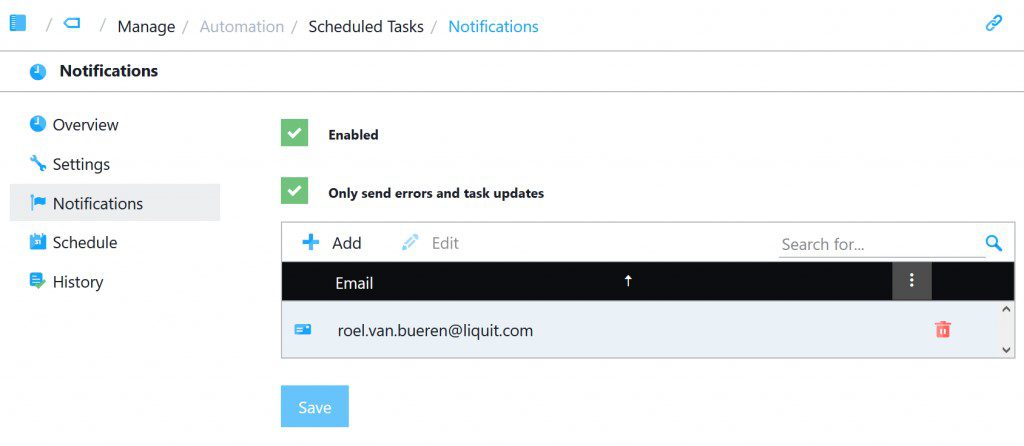1024x446 pixels.
Task: Open the Overview section
Action: tap(85, 125)
